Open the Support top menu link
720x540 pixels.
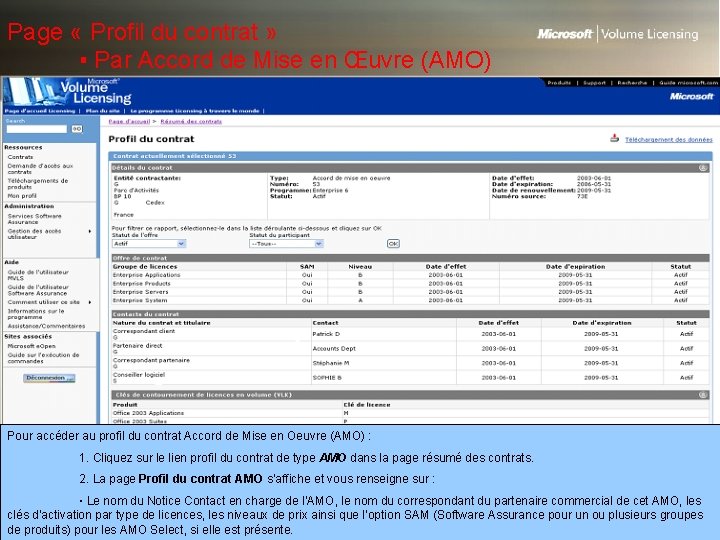click(x=594, y=83)
